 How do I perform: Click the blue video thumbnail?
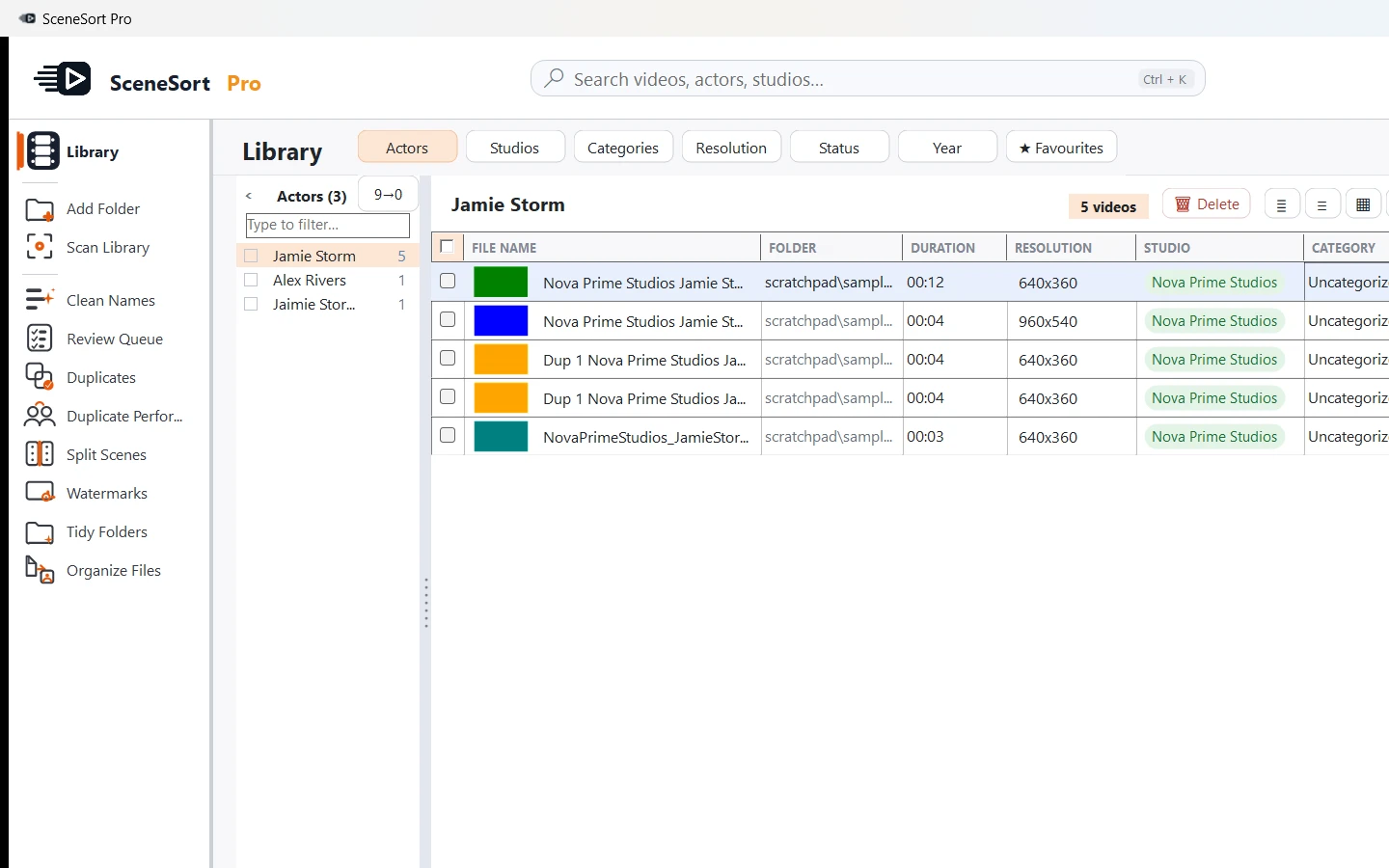501,320
